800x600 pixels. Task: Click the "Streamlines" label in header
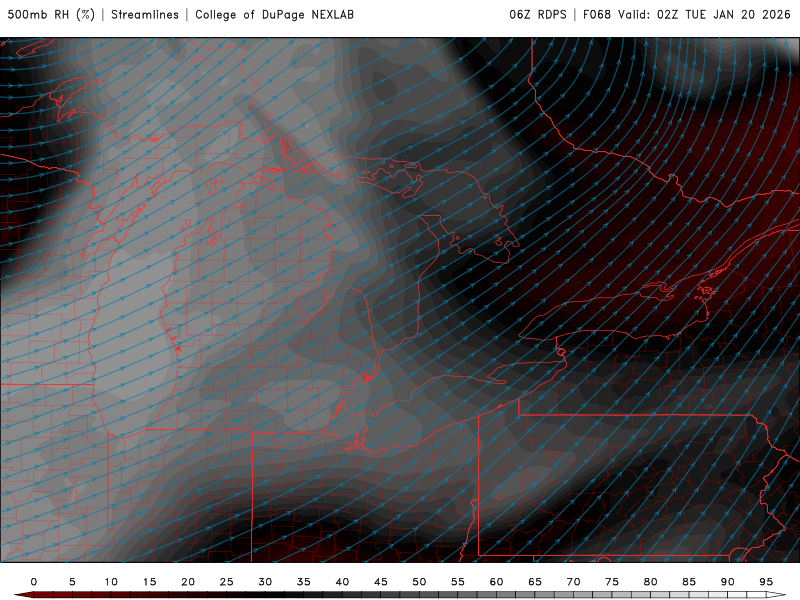[145, 14]
